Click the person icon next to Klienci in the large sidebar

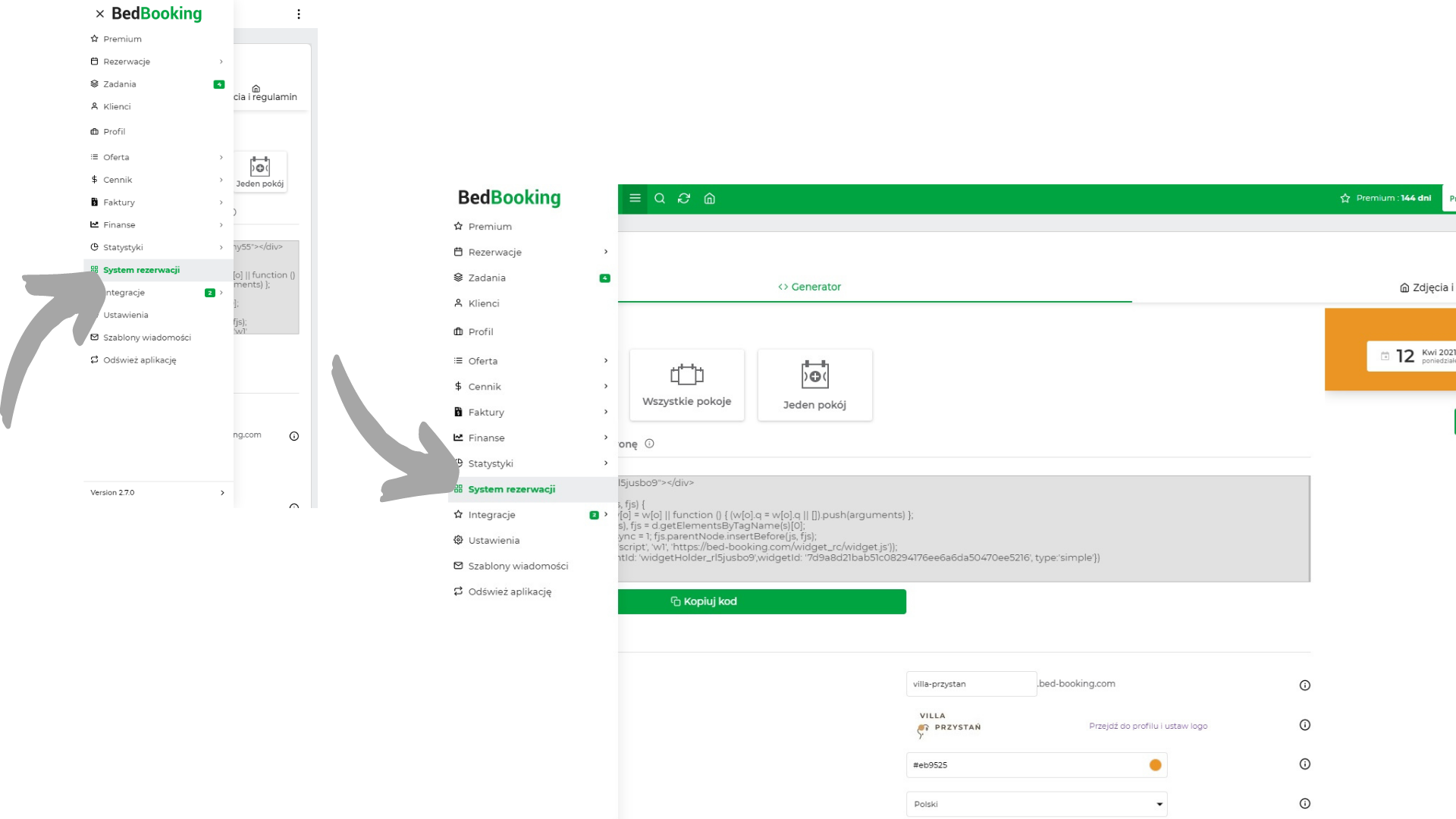point(458,303)
